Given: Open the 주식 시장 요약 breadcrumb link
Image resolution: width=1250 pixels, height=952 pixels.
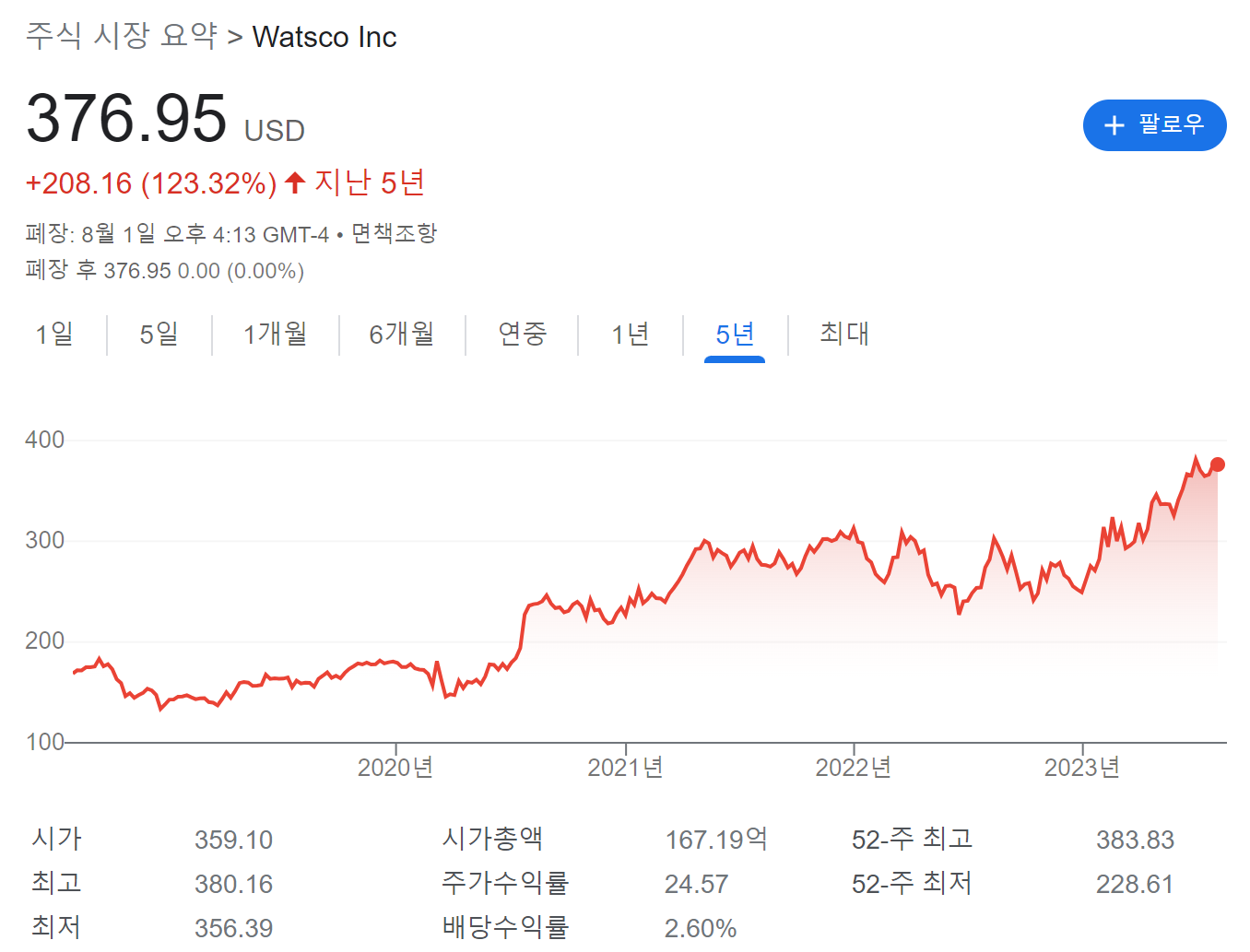Looking at the screenshot, I should (122, 37).
